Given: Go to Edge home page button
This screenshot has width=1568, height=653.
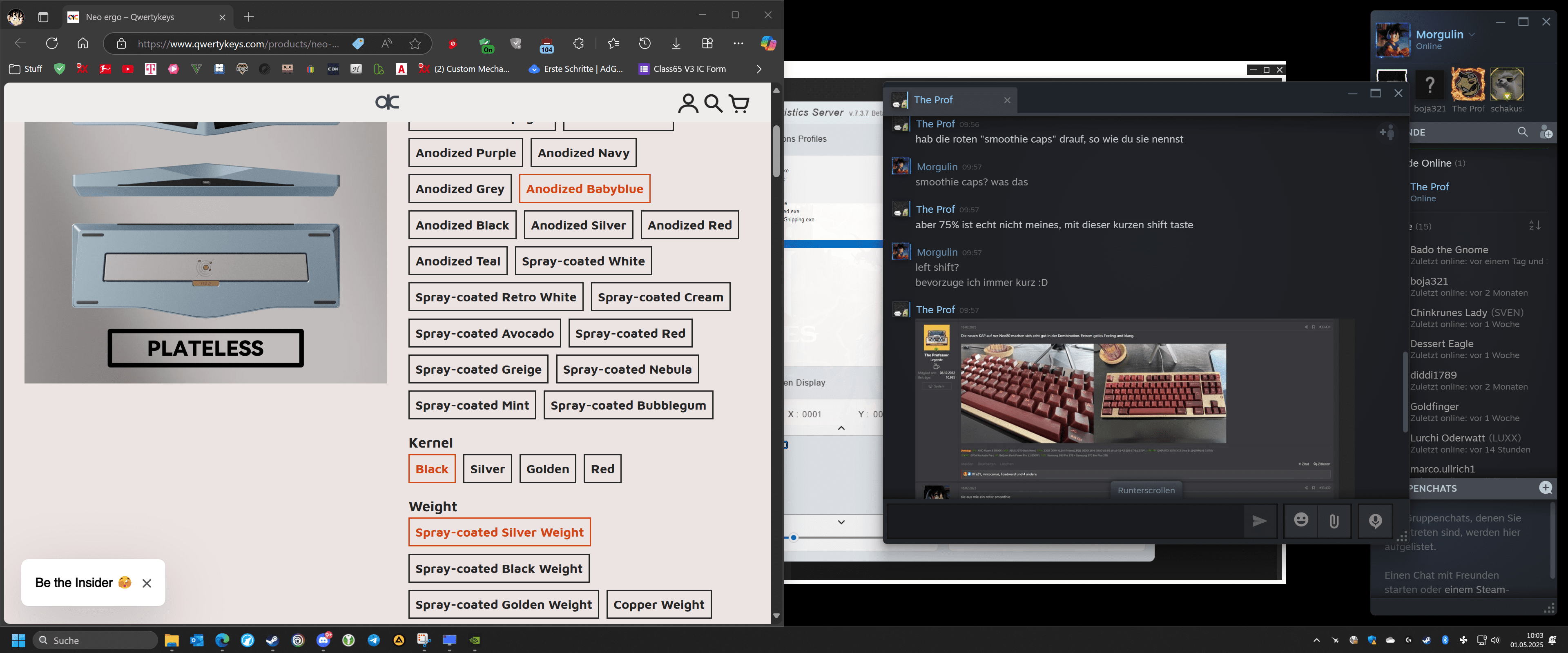Looking at the screenshot, I should point(83,43).
